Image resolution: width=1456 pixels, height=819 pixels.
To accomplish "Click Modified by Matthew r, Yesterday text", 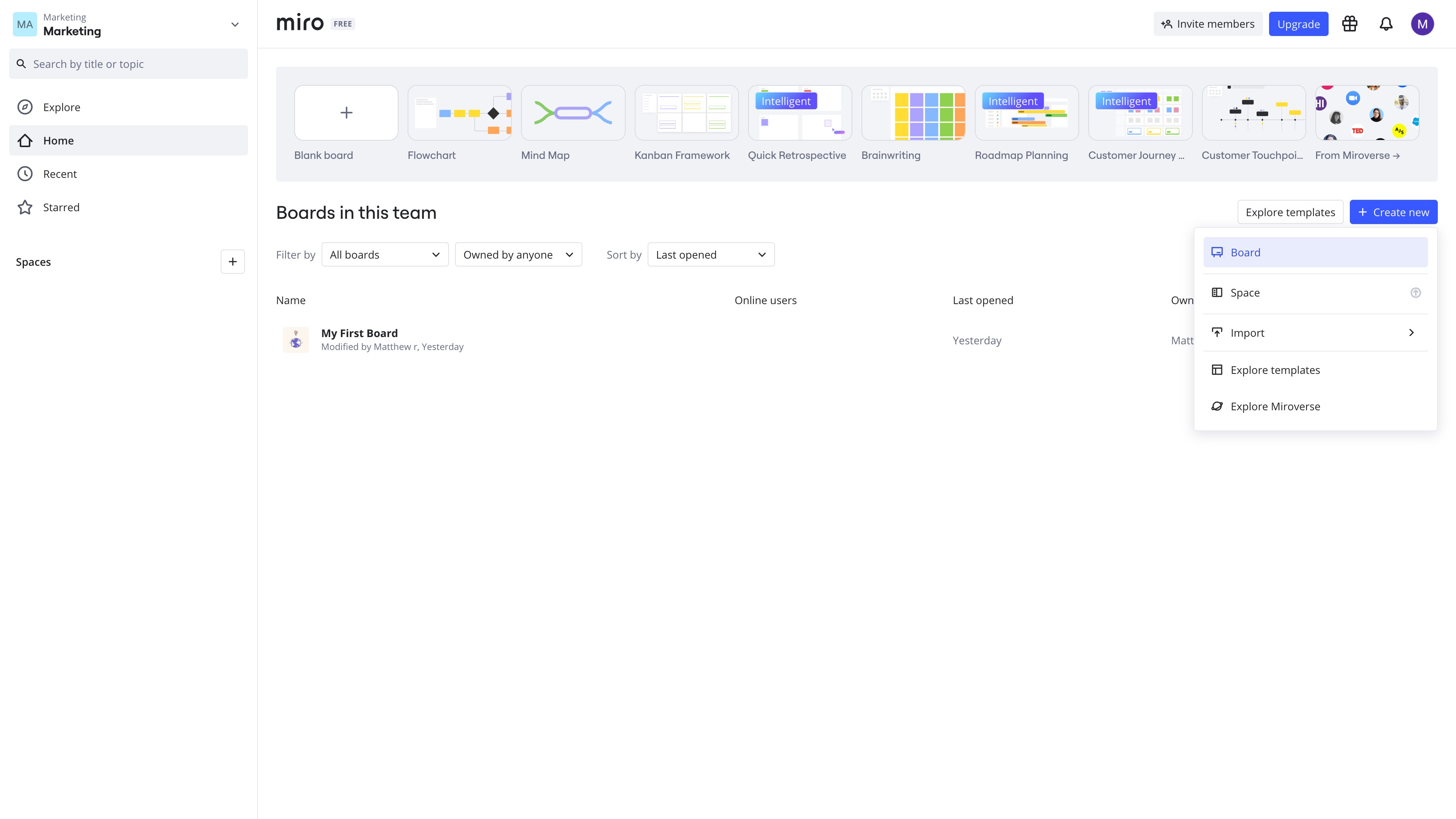I will pyautogui.click(x=392, y=347).
